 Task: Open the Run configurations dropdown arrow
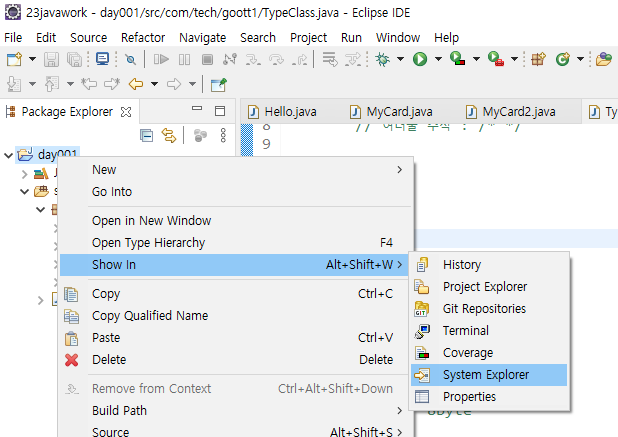438,60
